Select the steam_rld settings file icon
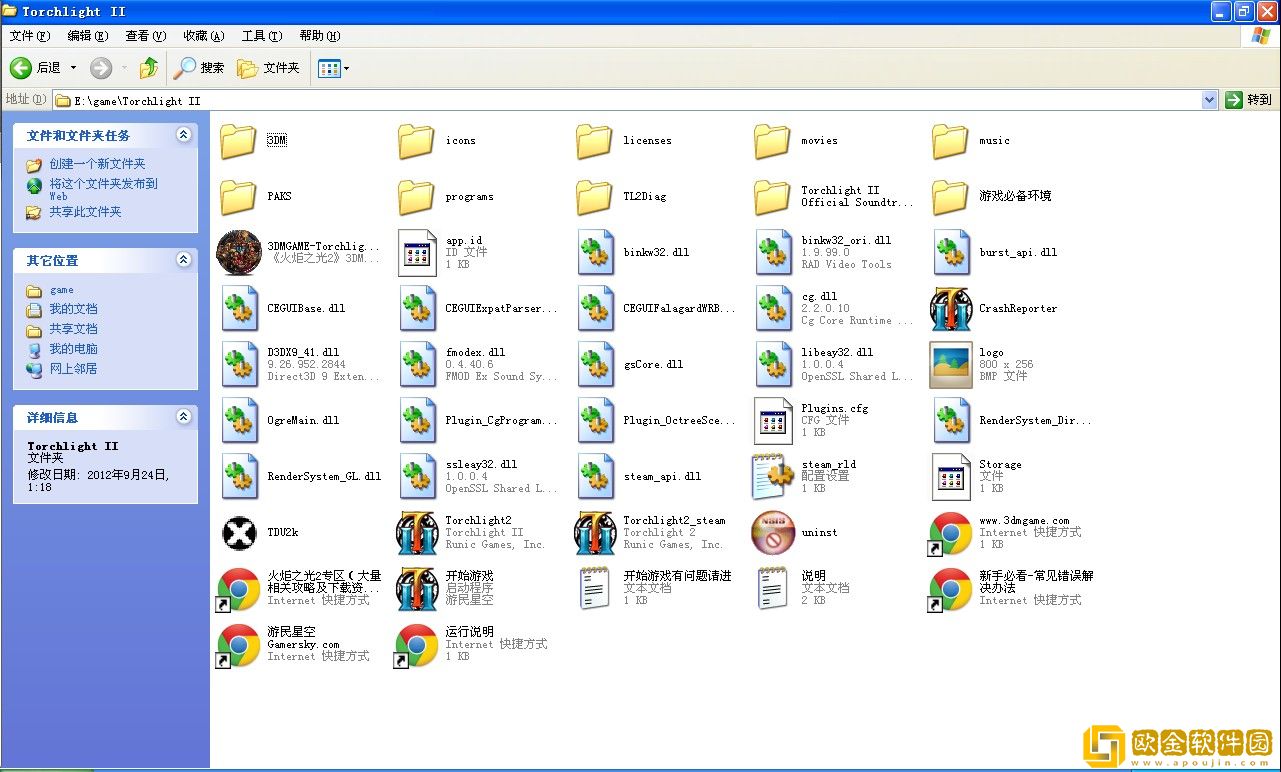Viewport: 1281px width, 772px height. (x=772, y=477)
